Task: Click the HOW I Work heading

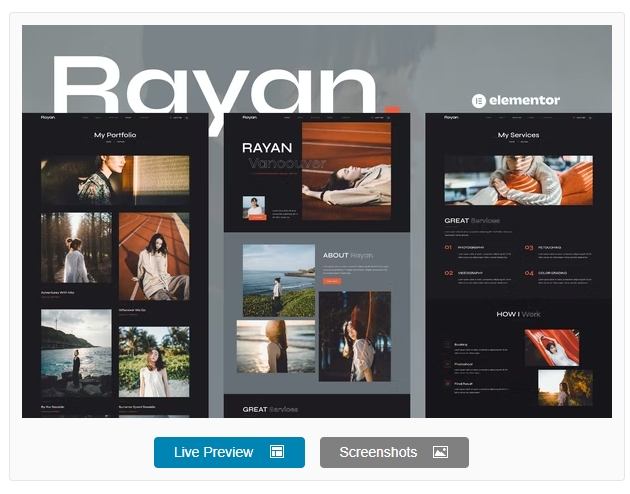Action: pos(518,314)
